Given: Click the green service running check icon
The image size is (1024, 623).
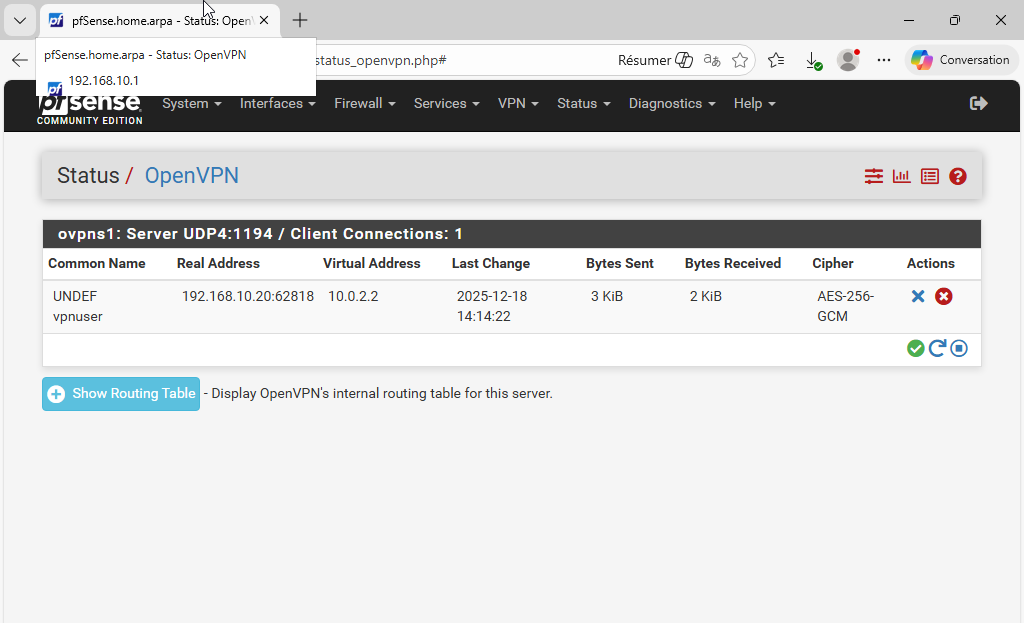Looking at the screenshot, I should click(915, 348).
